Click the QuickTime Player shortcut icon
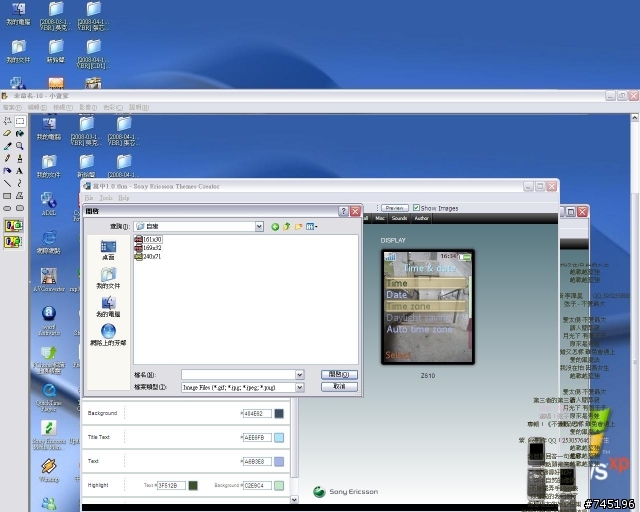The width and height of the screenshot is (640, 512). tap(49, 397)
